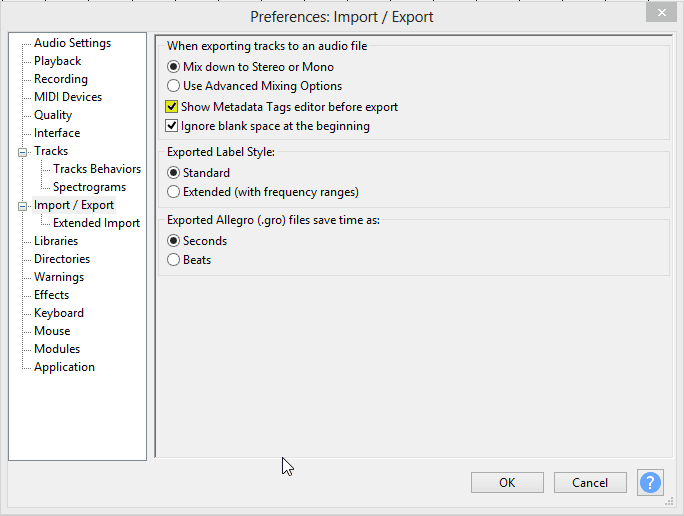The width and height of the screenshot is (684, 516).
Task: Click the blue Help question mark icon
Action: click(x=650, y=483)
